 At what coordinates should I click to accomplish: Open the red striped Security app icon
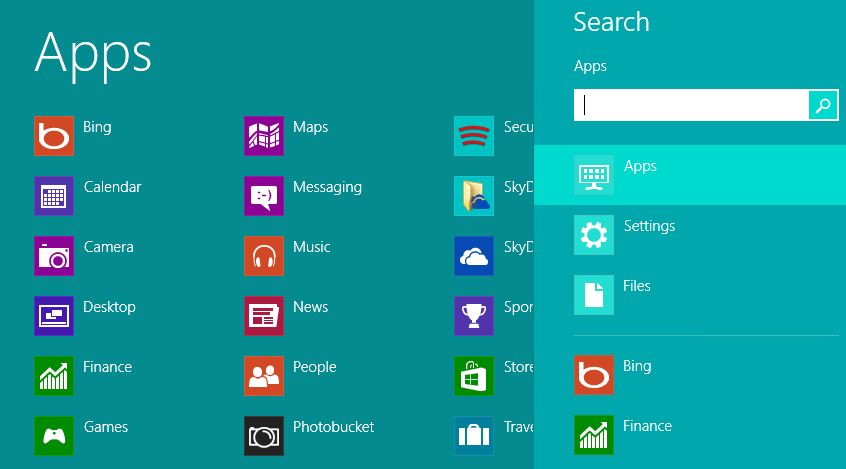tap(474, 136)
